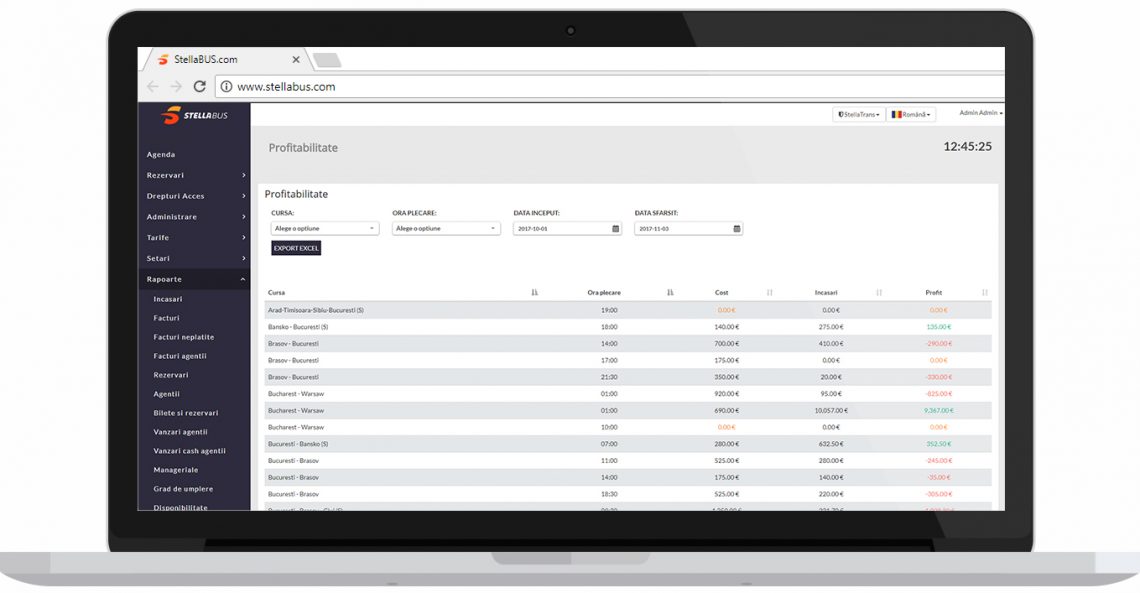This screenshot has width=1140, height=593.
Task: Click the StellaBUS logo in sidebar
Action: 194,116
